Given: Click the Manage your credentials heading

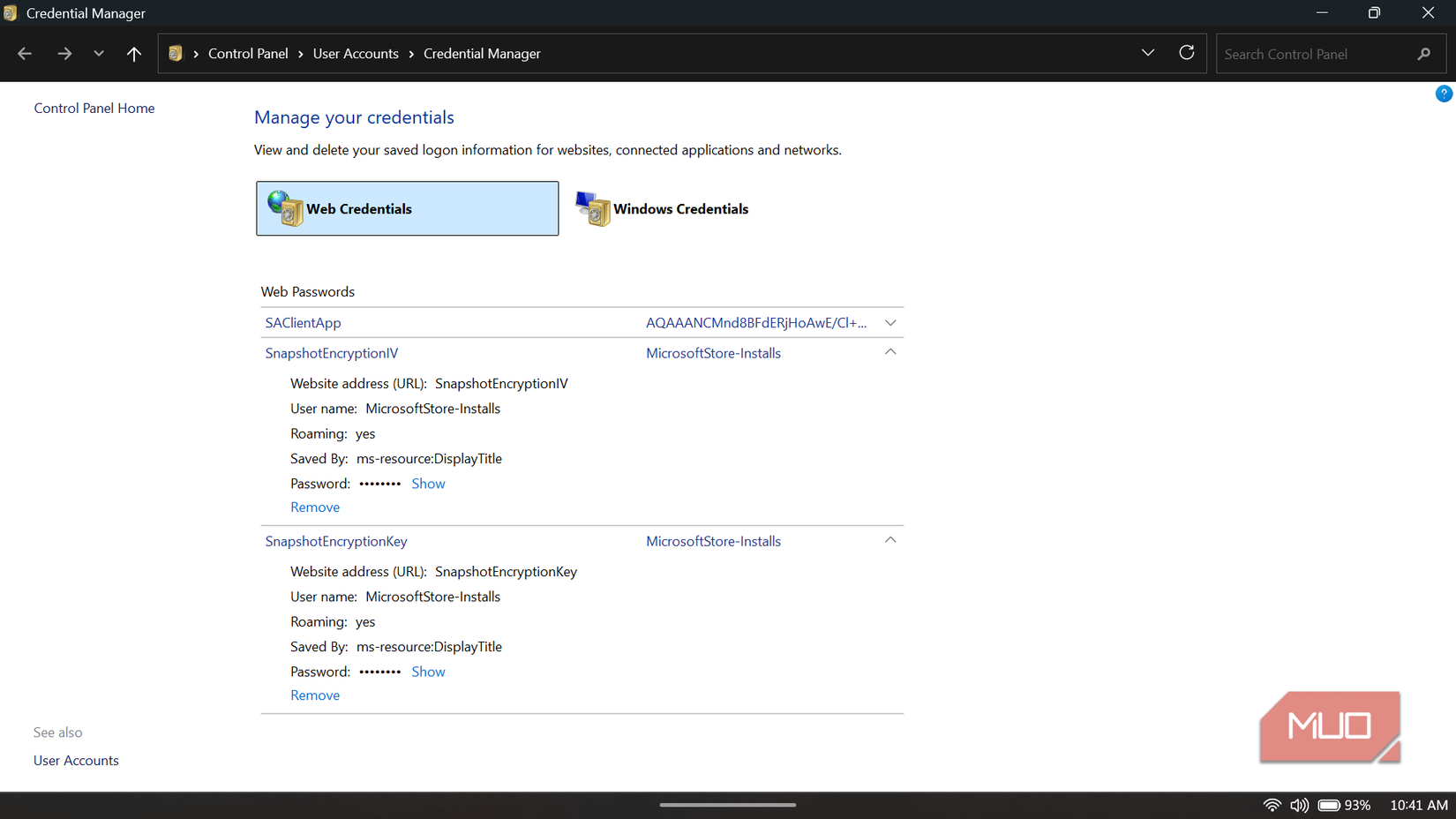Looking at the screenshot, I should click(354, 117).
